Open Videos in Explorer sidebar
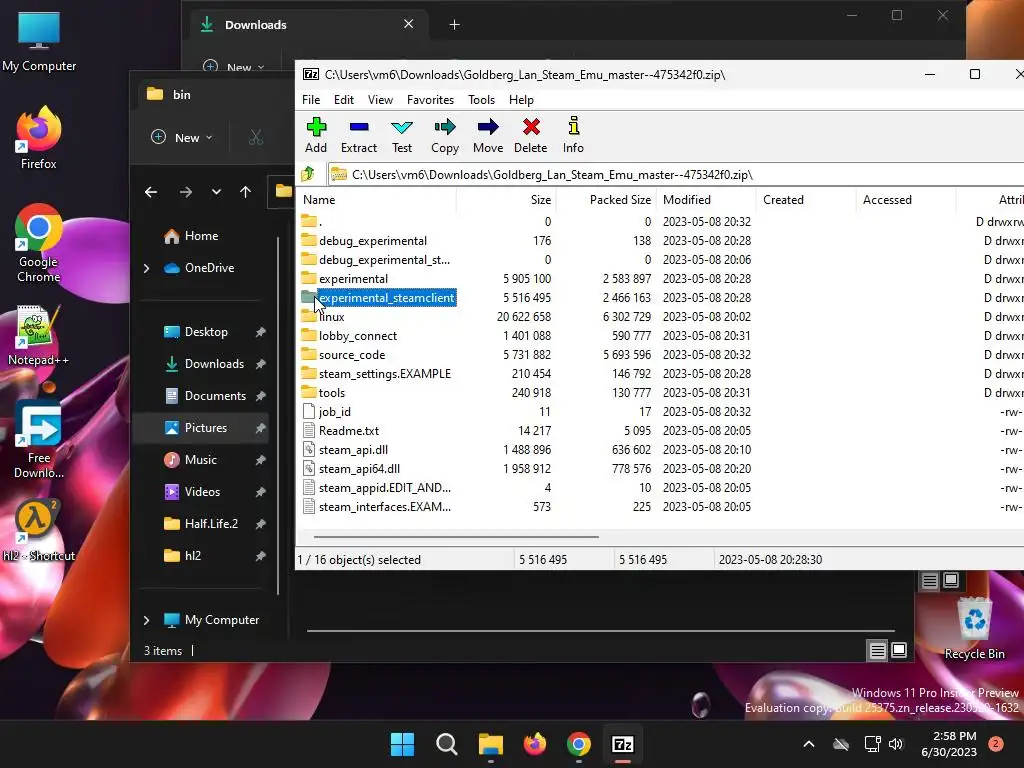The image size is (1024, 768). pos(202,492)
